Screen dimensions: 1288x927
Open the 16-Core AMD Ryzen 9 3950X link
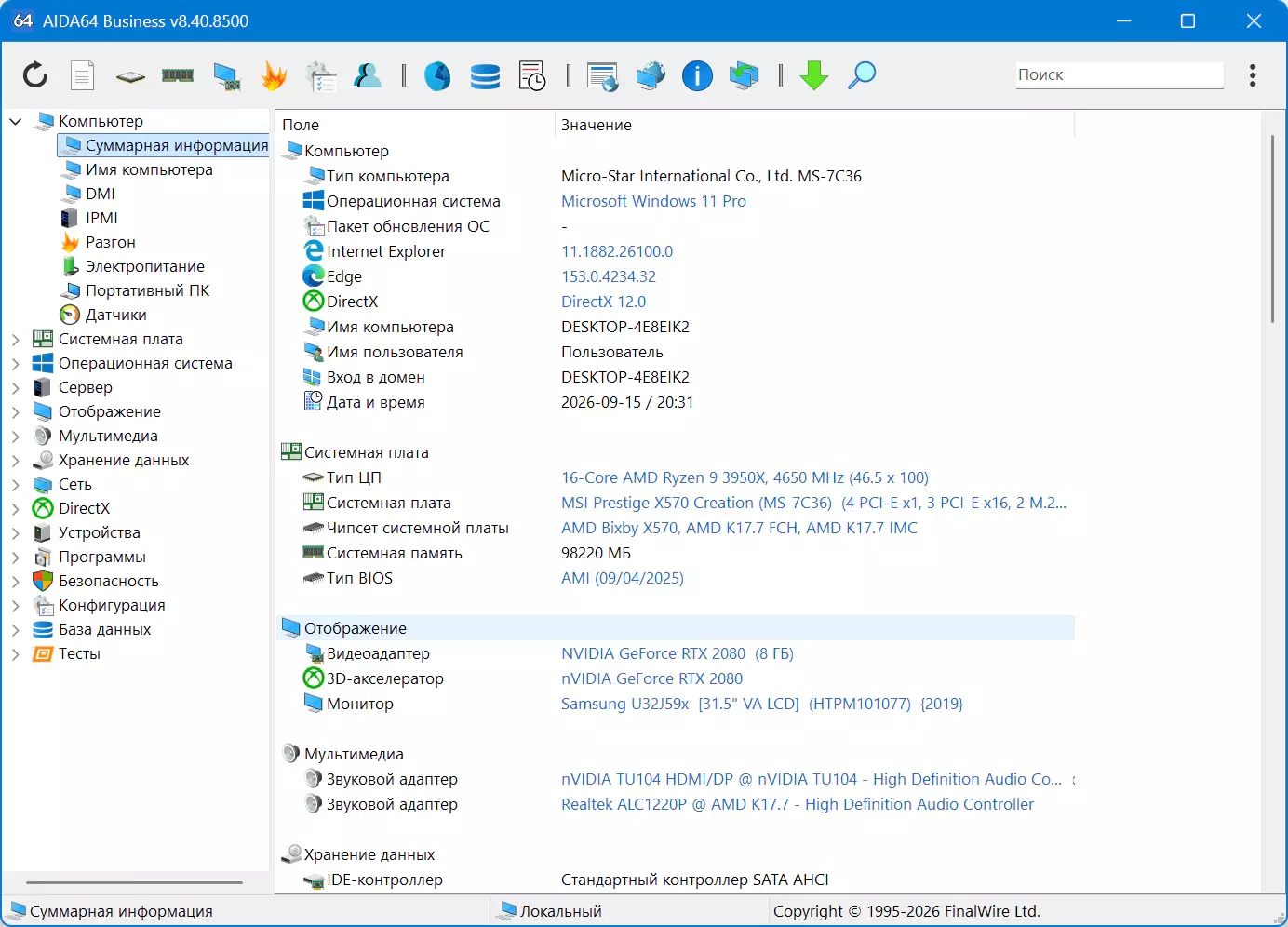click(745, 477)
